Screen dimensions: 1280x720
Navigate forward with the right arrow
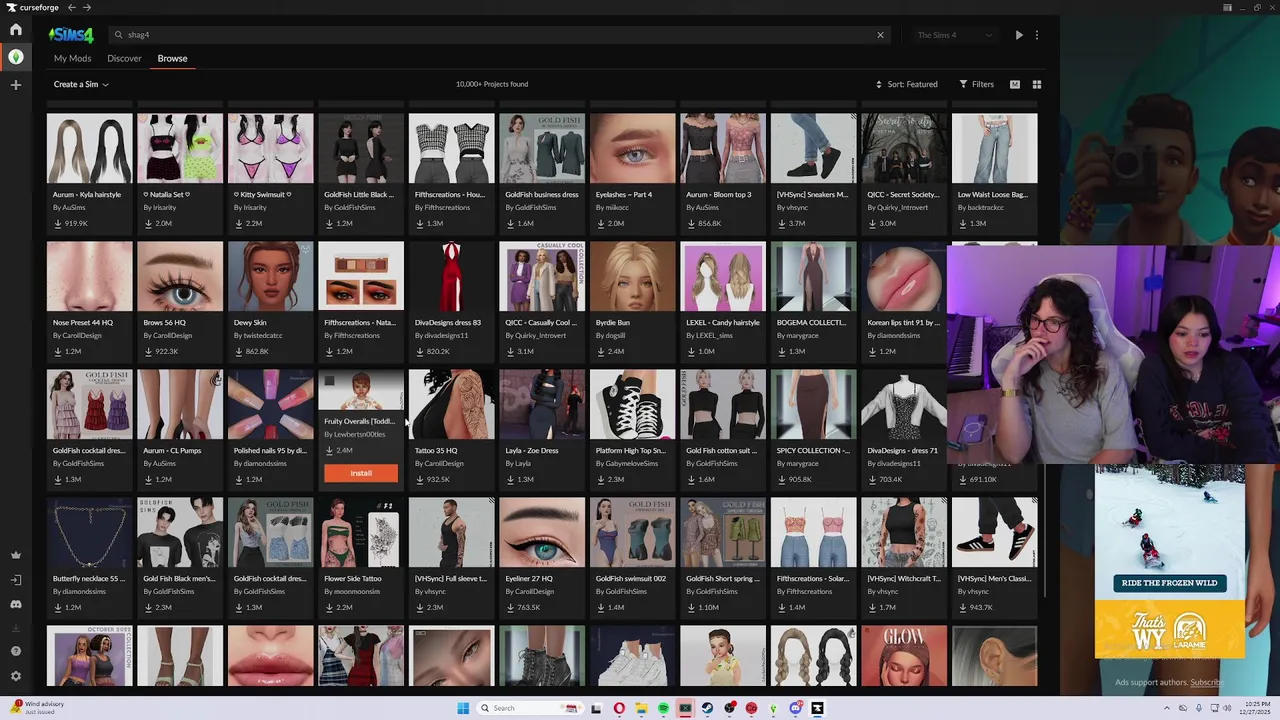(87, 7)
